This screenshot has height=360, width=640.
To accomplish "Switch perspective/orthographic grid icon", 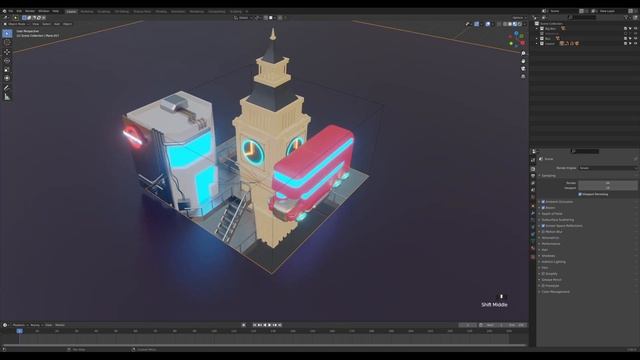I will tap(523, 76).
